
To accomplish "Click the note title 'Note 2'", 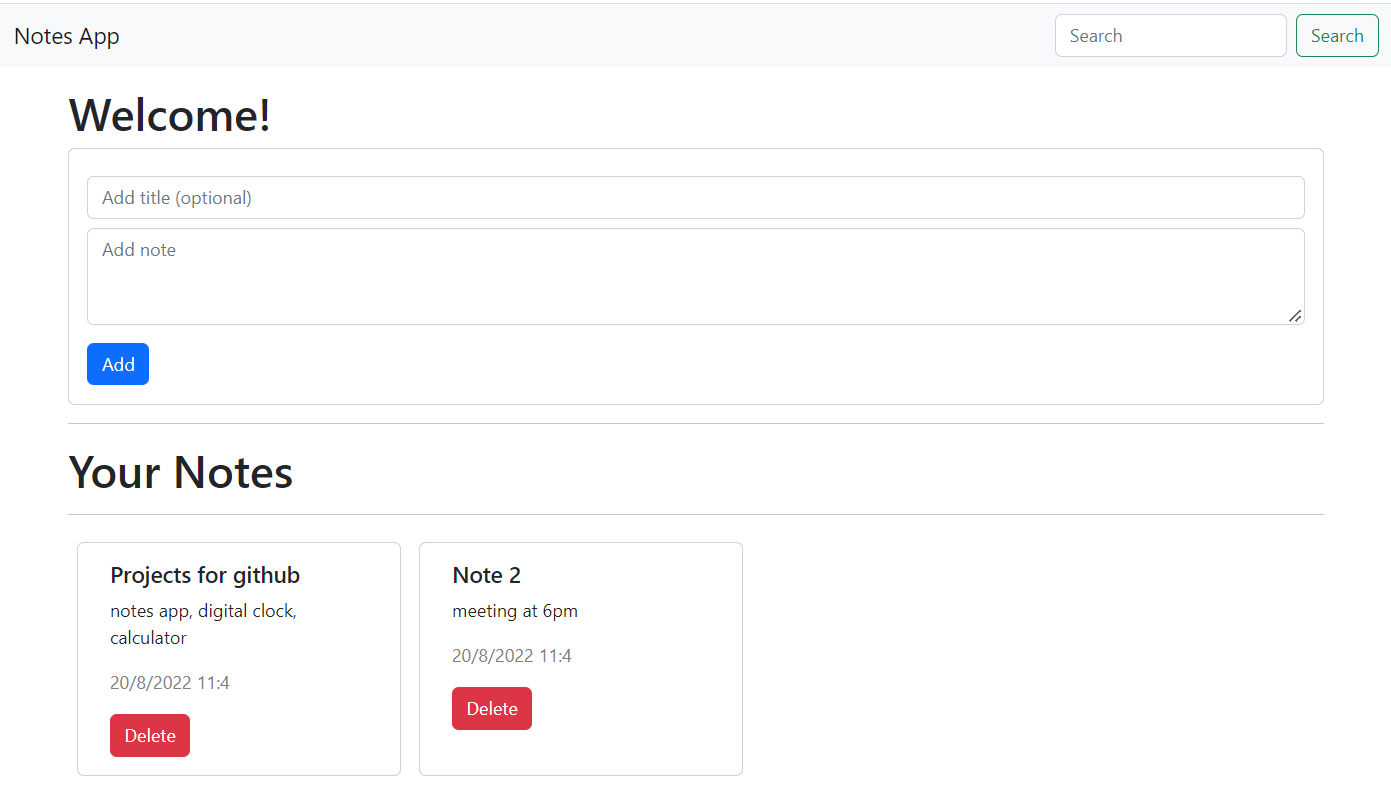I will tap(486, 575).
